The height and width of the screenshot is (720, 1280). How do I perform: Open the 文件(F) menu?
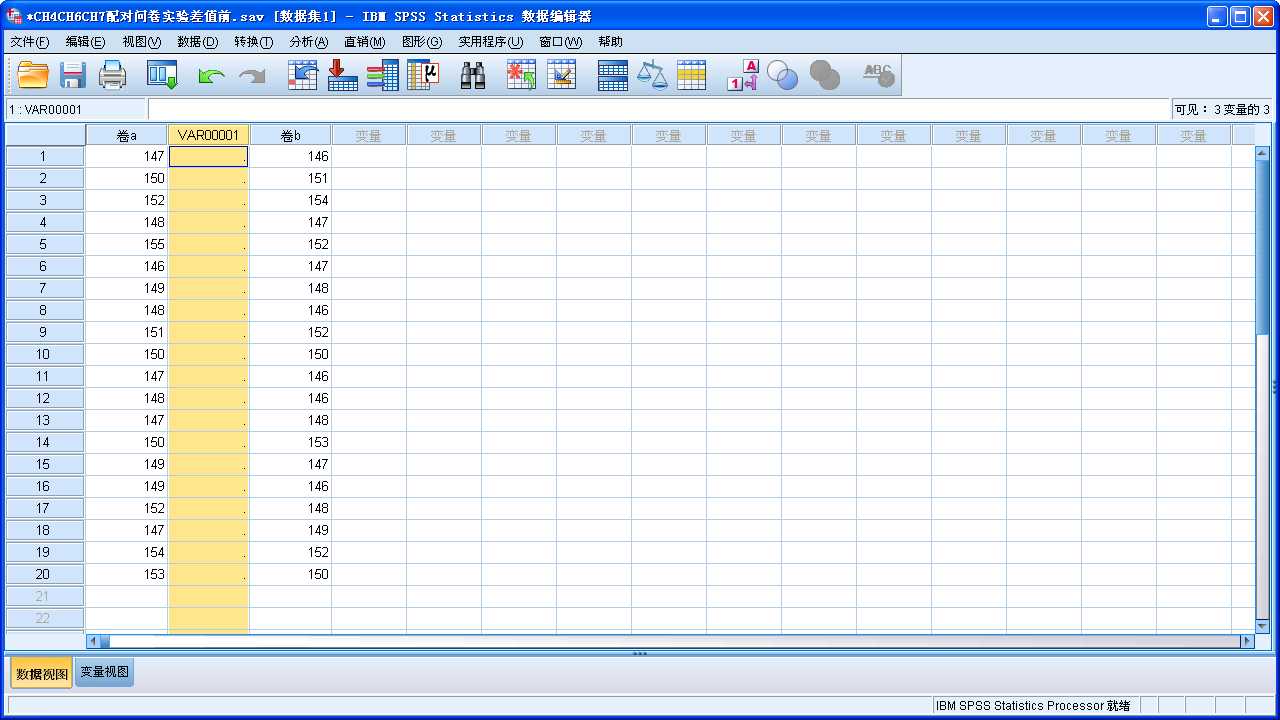(29, 42)
